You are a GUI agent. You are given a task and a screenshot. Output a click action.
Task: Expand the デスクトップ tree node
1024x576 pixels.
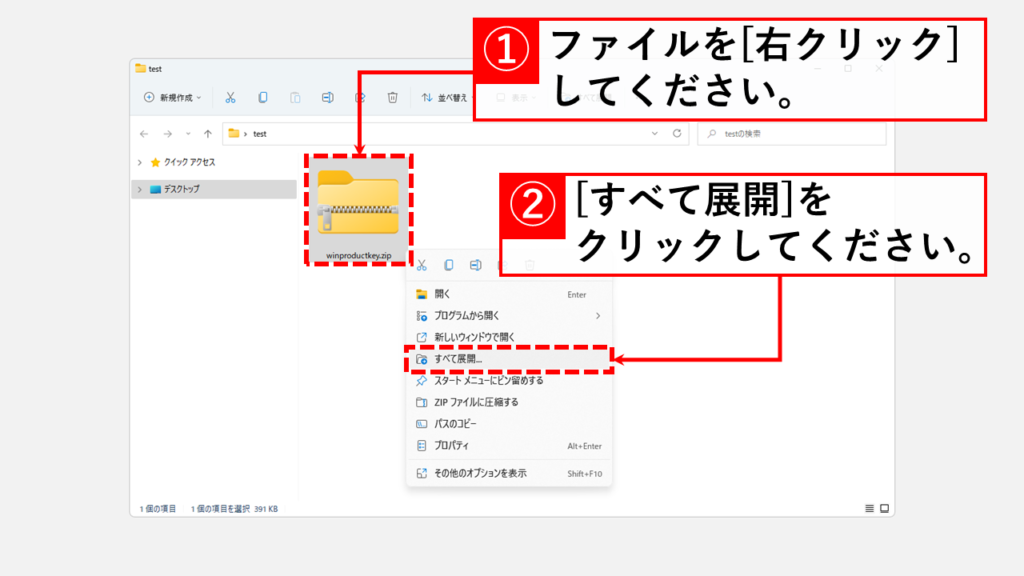[x=139, y=189]
